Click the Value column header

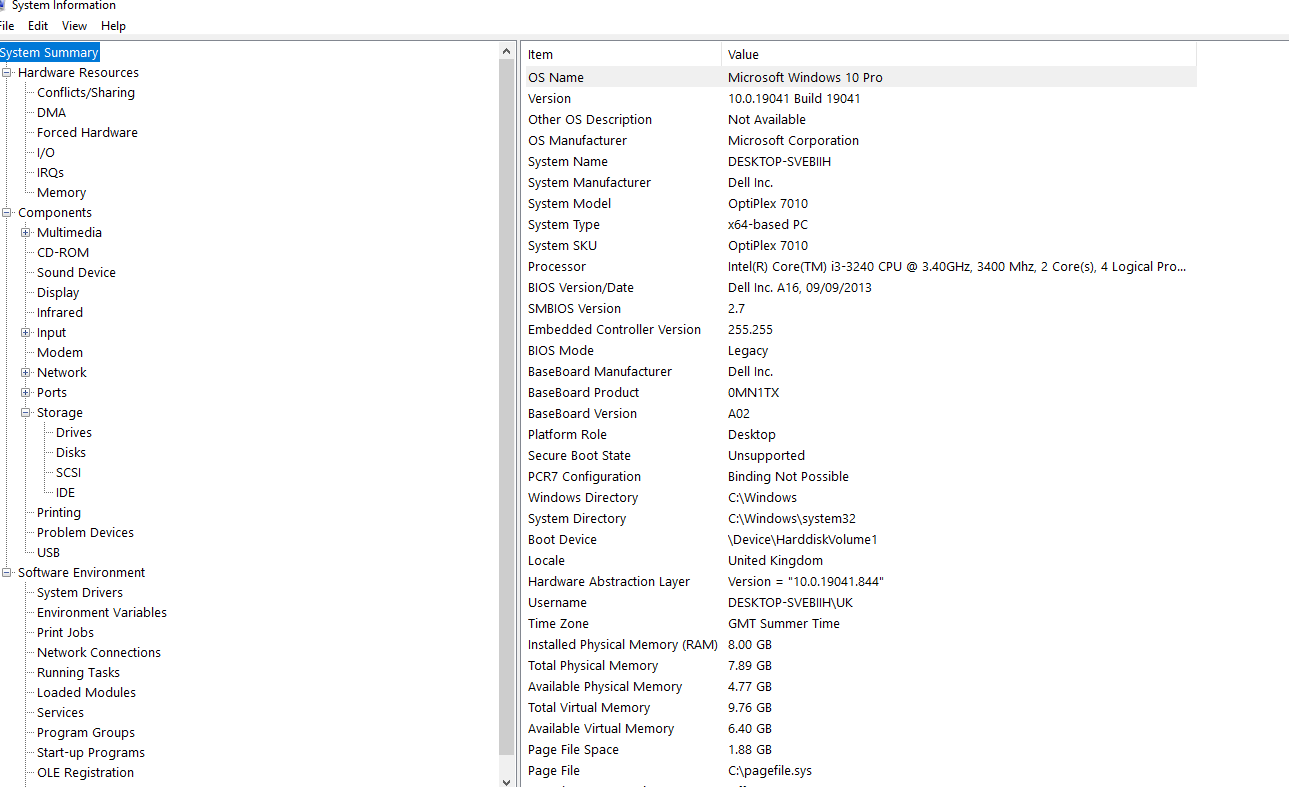[x=958, y=54]
